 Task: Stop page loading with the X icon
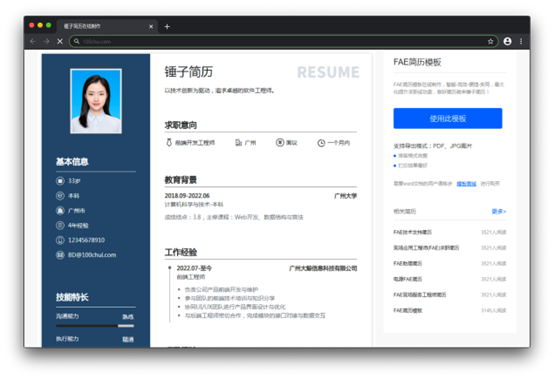(60, 41)
